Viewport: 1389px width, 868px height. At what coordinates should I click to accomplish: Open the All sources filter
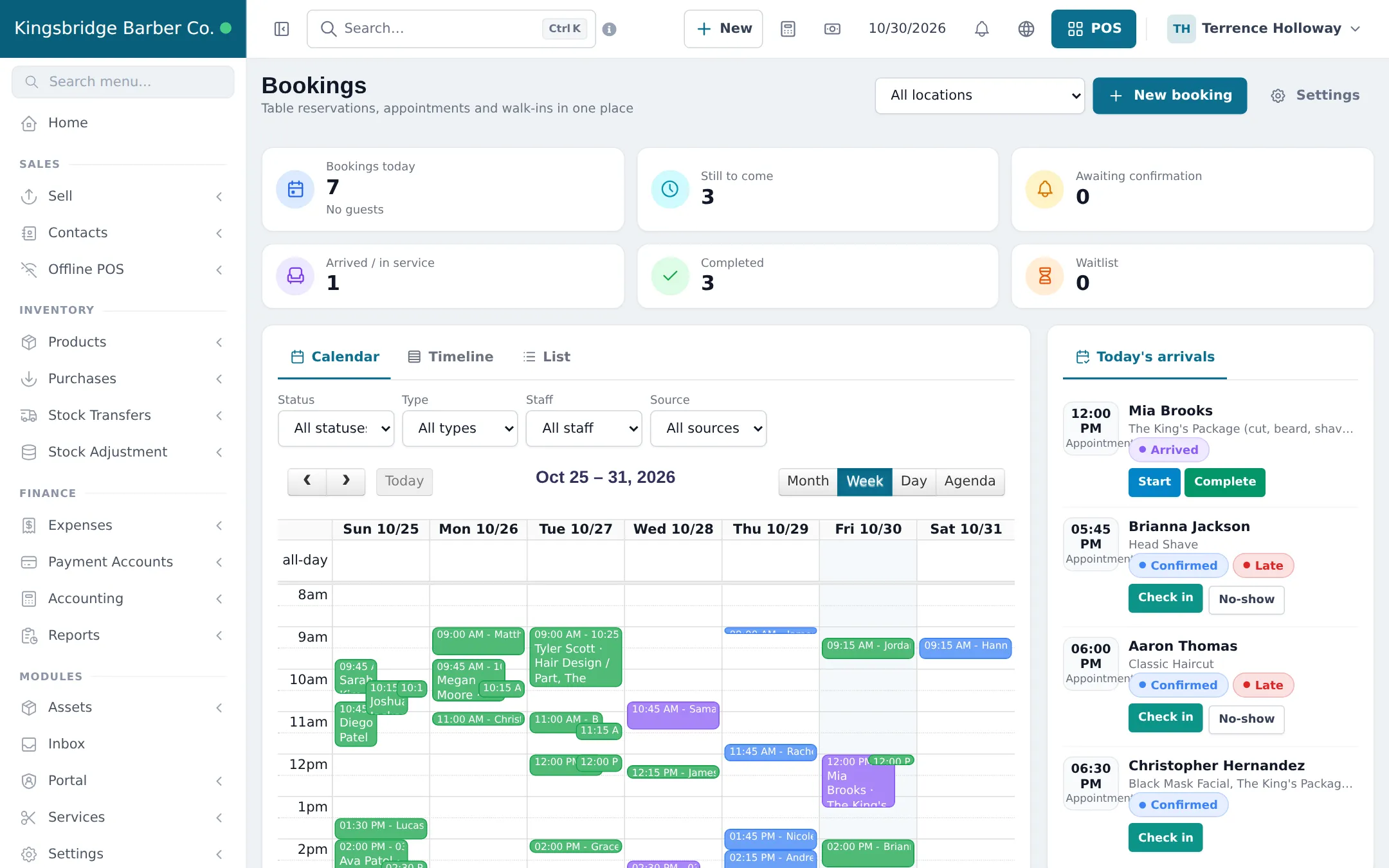708,428
